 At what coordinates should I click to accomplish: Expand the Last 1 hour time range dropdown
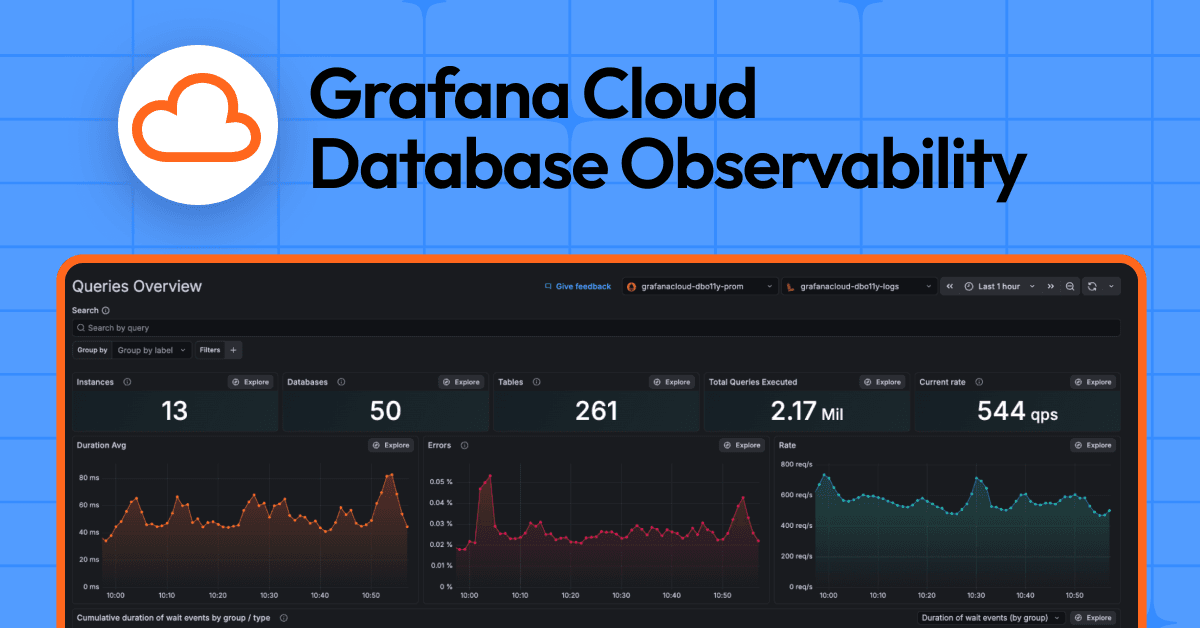pos(1032,286)
